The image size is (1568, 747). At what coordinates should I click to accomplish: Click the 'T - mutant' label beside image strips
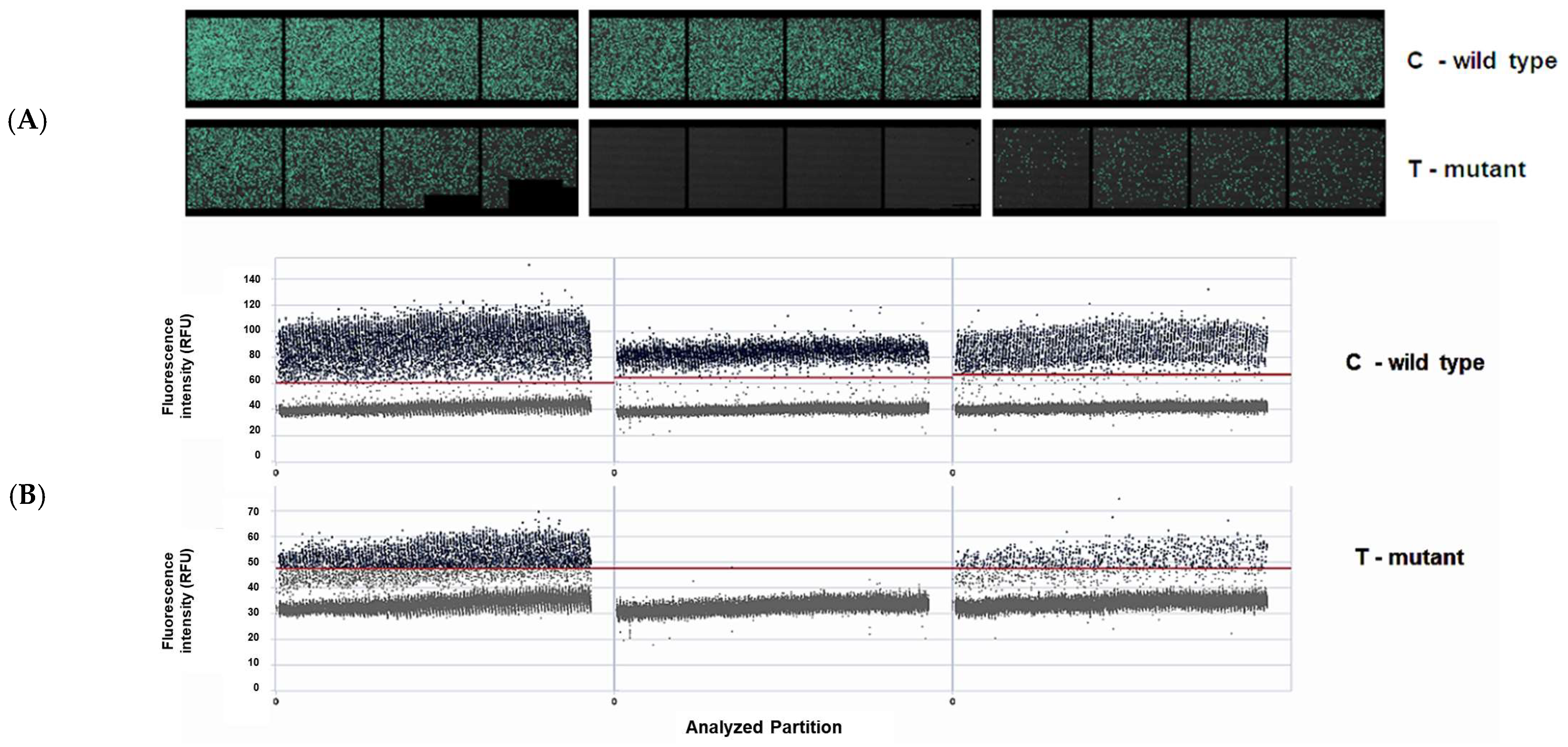pyautogui.click(x=1467, y=169)
